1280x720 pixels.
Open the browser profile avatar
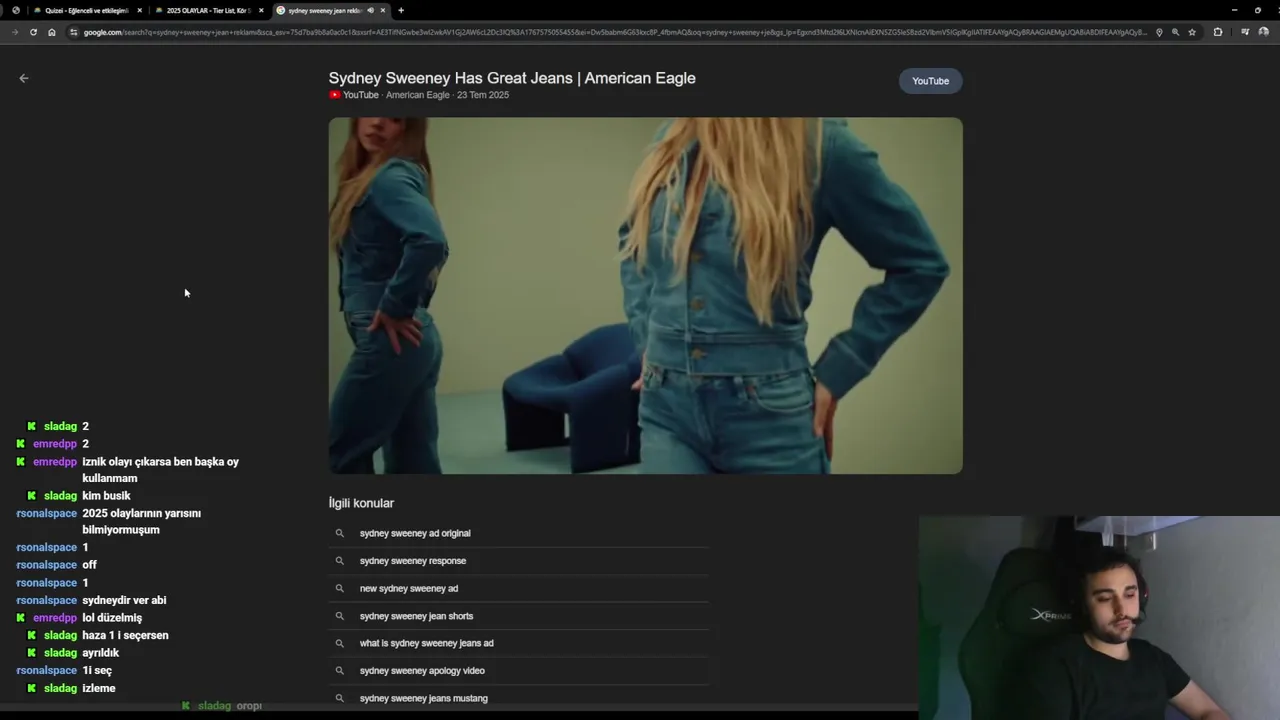(1263, 32)
